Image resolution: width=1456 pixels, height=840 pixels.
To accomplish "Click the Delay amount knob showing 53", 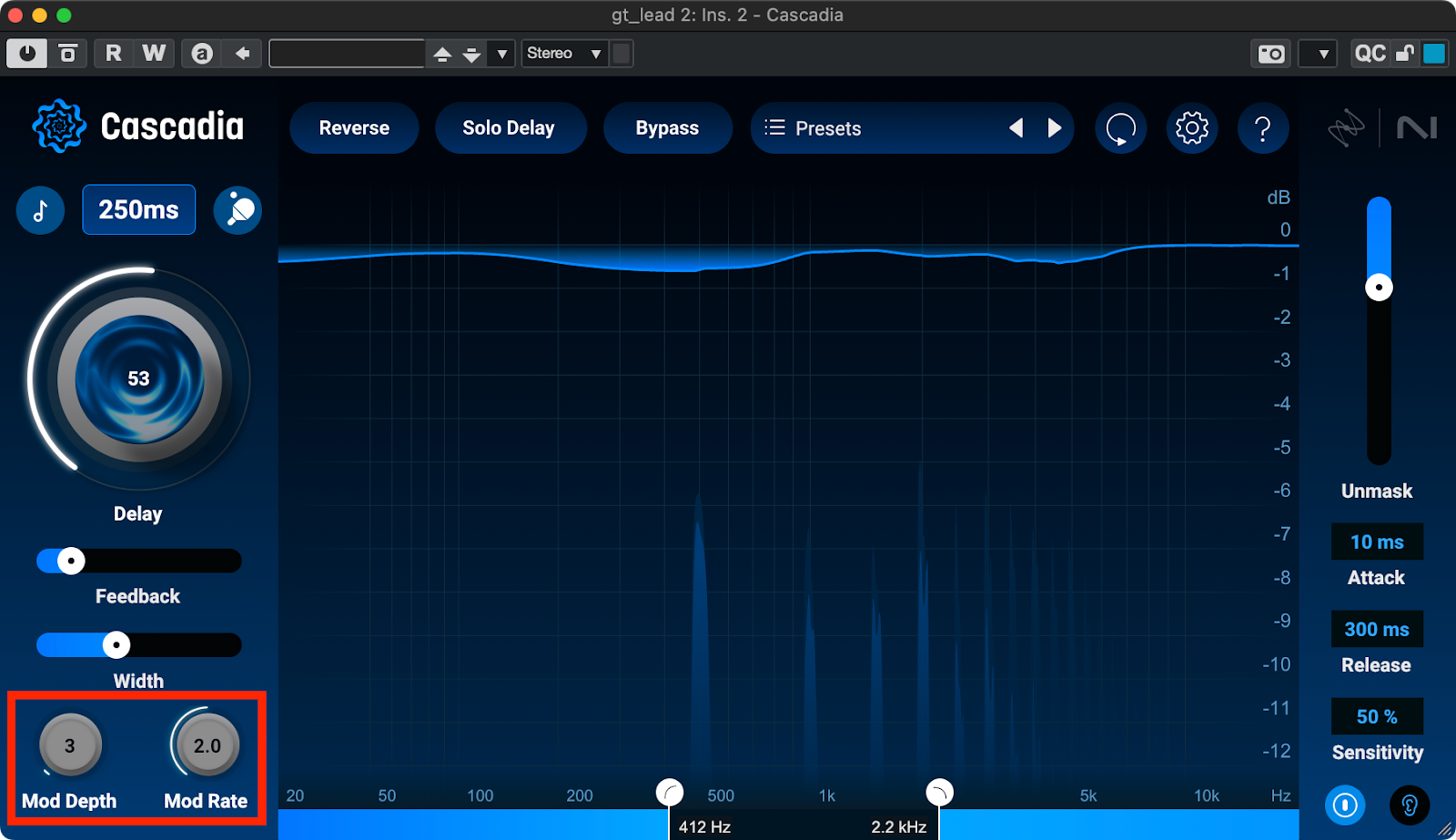I will point(139,379).
